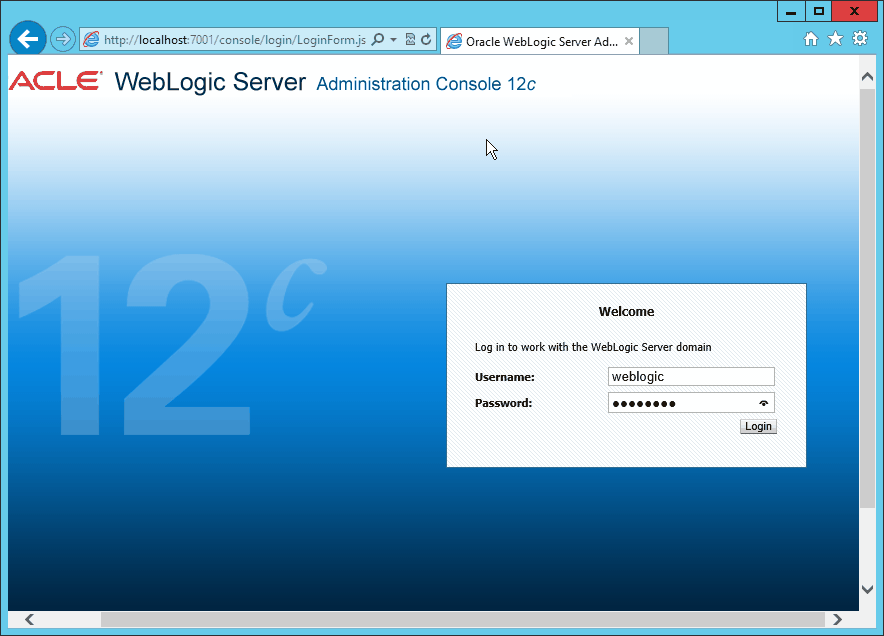Open a new blank tab
884x636 pixels.
point(653,42)
